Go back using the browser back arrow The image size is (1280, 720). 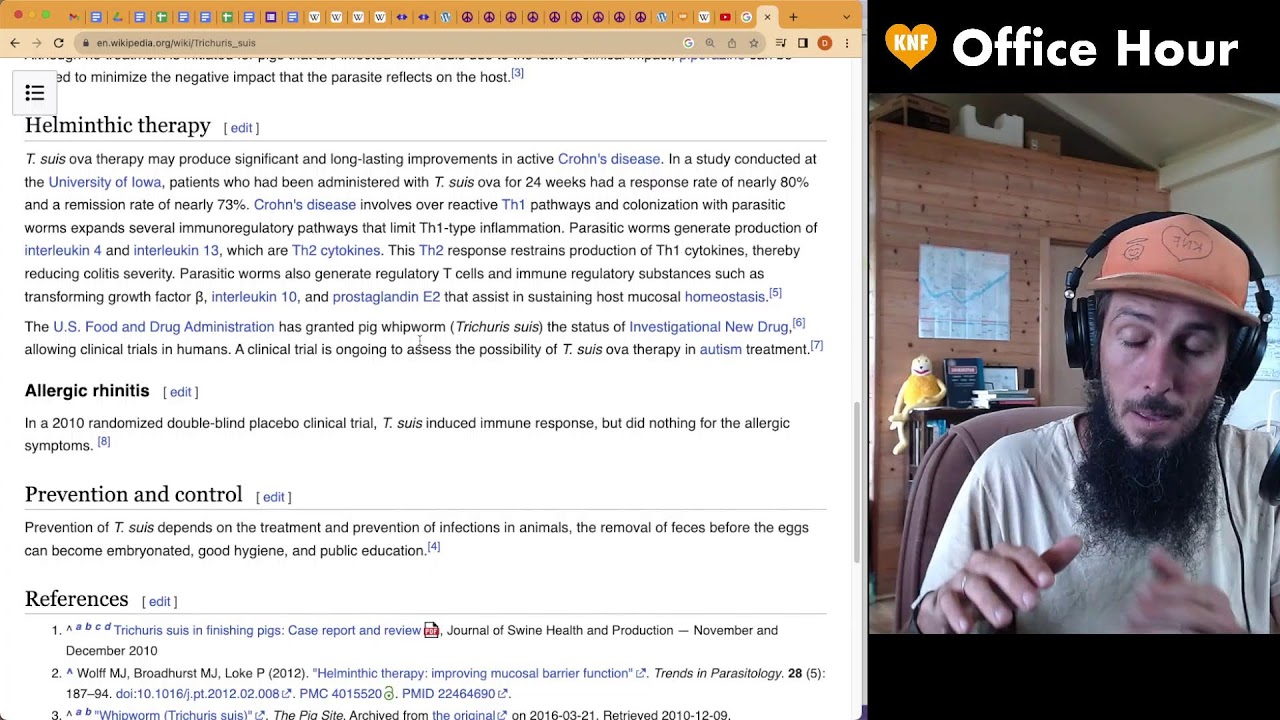14,43
